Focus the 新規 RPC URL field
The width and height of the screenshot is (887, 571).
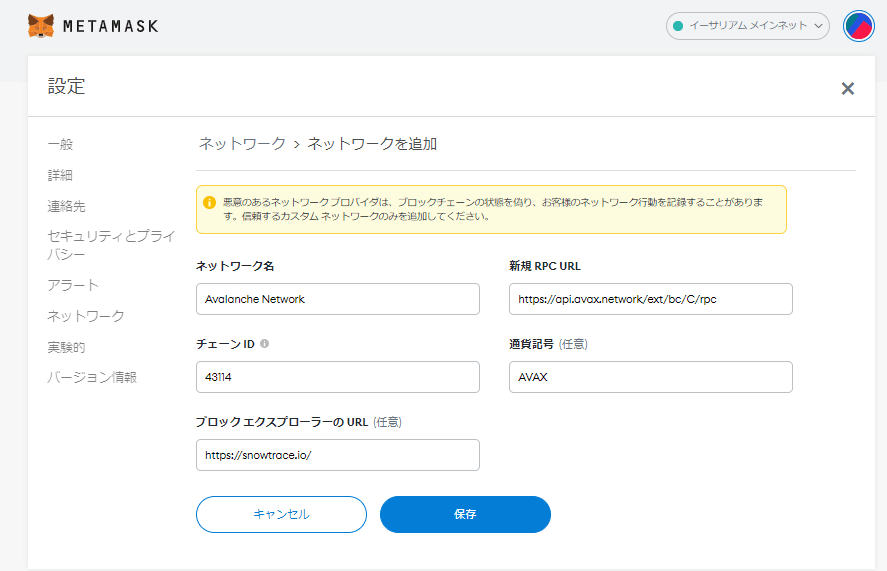click(651, 299)
